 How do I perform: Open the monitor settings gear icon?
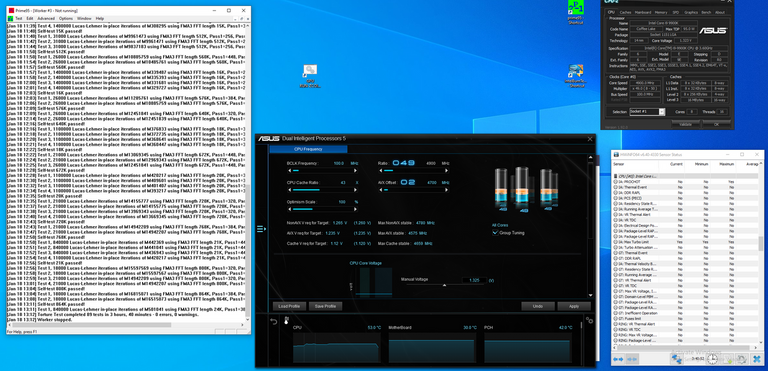coord(589,321)
